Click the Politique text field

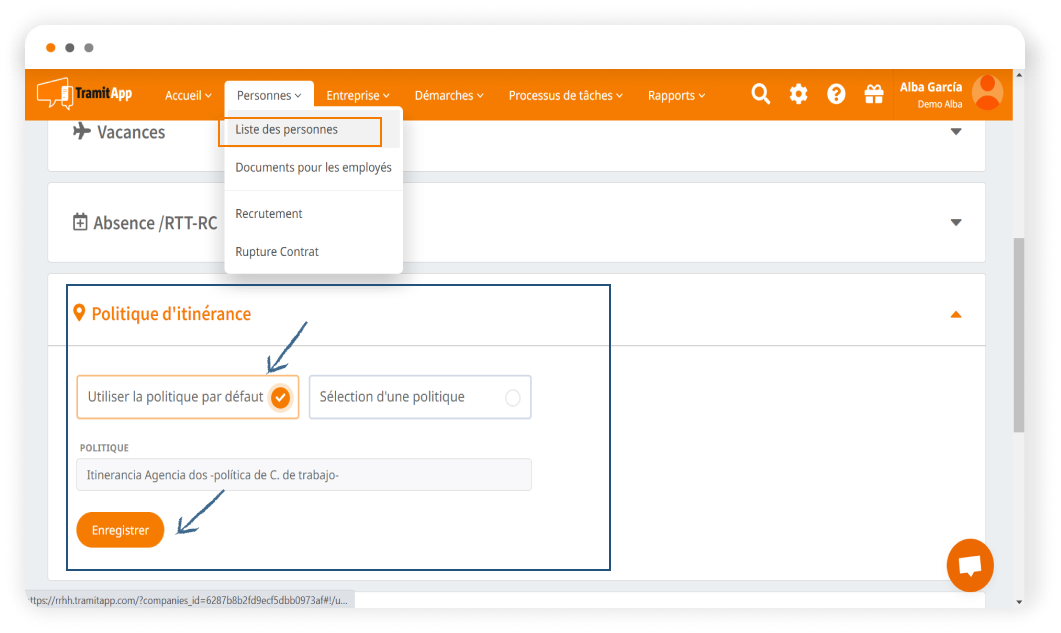303,475
